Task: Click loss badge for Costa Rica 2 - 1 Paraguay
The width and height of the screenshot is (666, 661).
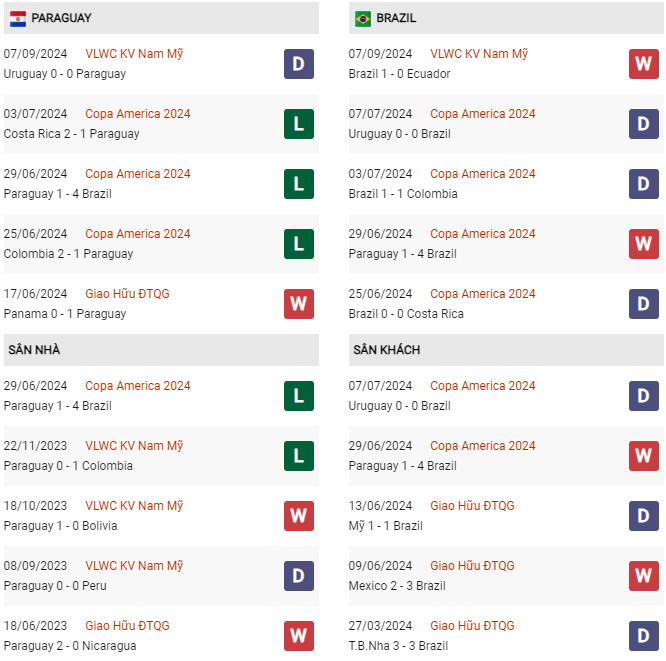Action: tap(298, 124)
